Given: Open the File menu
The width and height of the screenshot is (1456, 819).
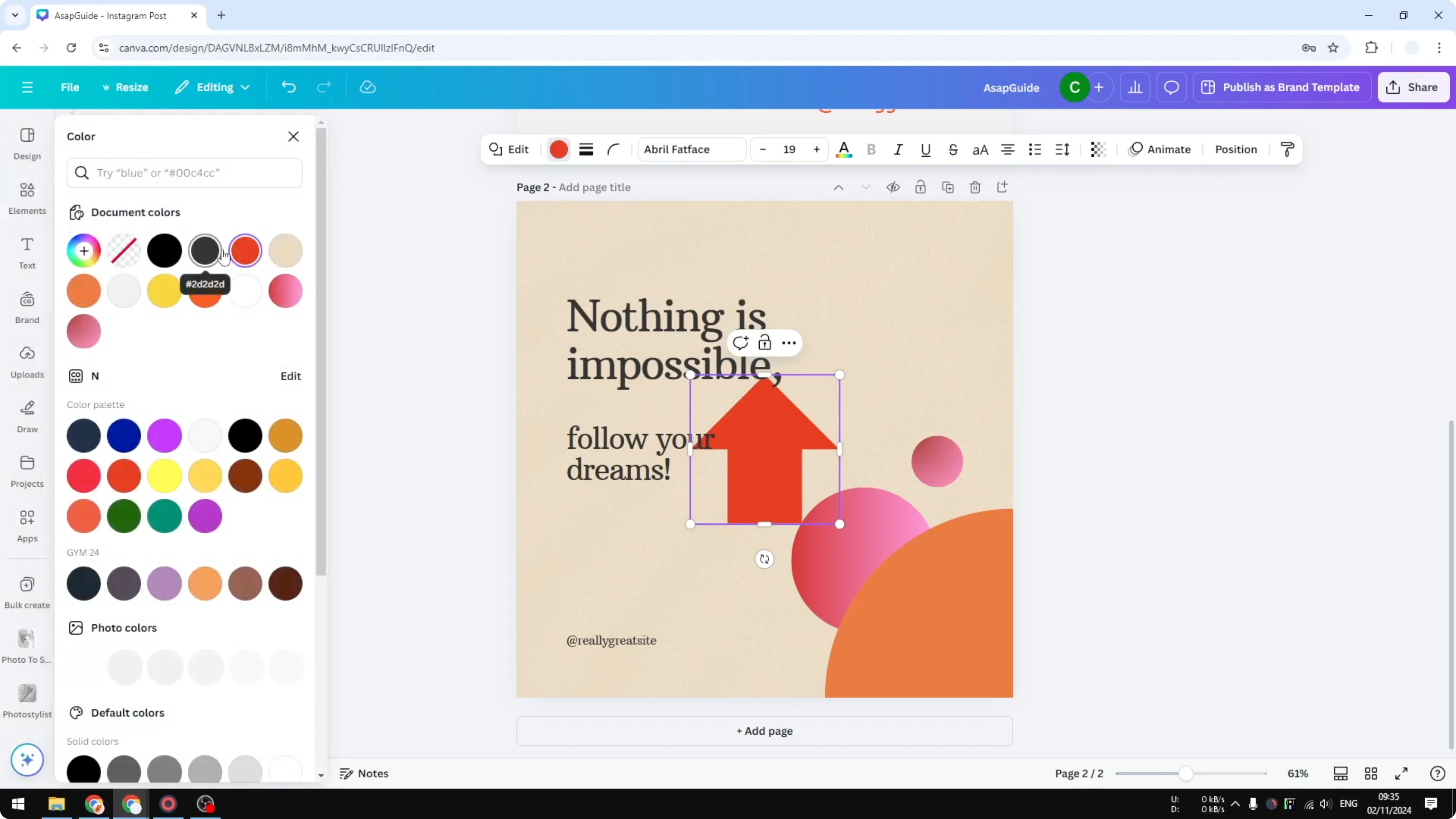Looking at the screenshot, I should point(70,87).
